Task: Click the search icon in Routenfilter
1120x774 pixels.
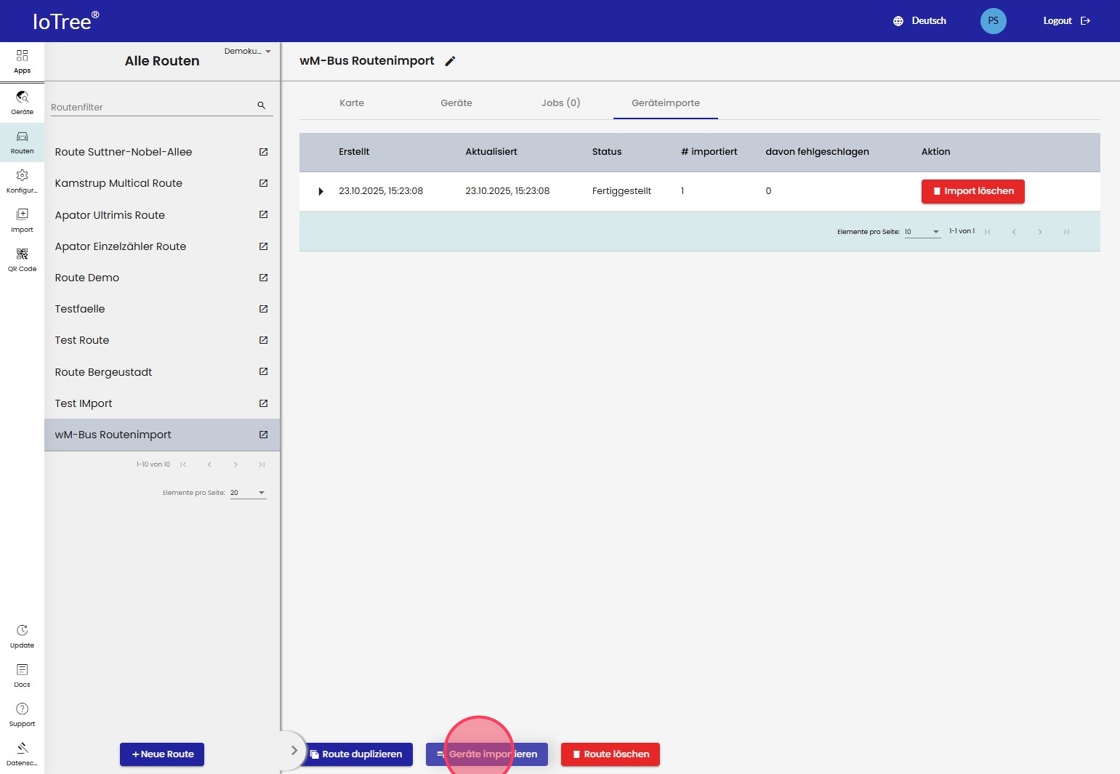Action: coord(261,106)
